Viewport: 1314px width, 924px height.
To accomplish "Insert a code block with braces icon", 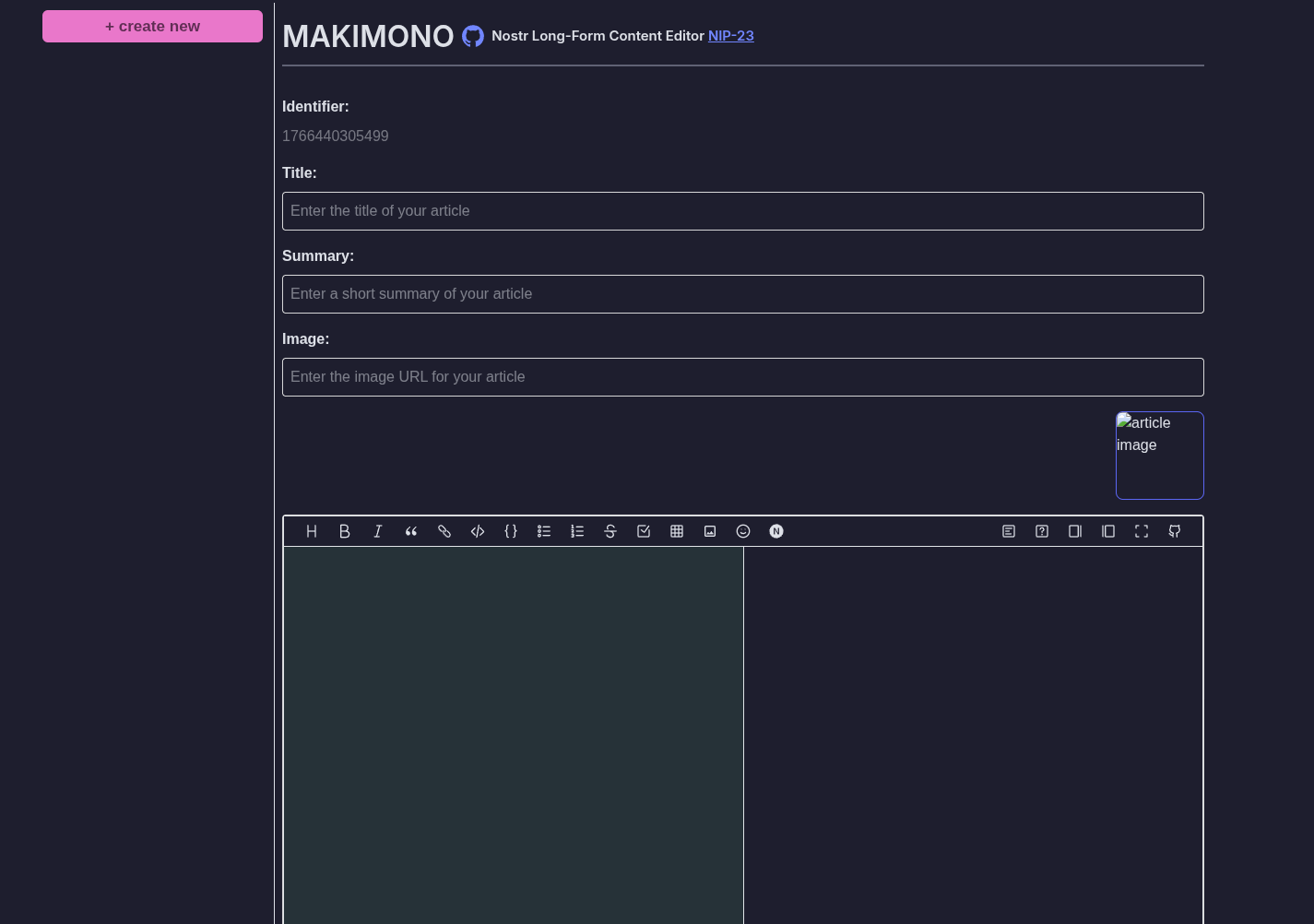I will 511,531.
